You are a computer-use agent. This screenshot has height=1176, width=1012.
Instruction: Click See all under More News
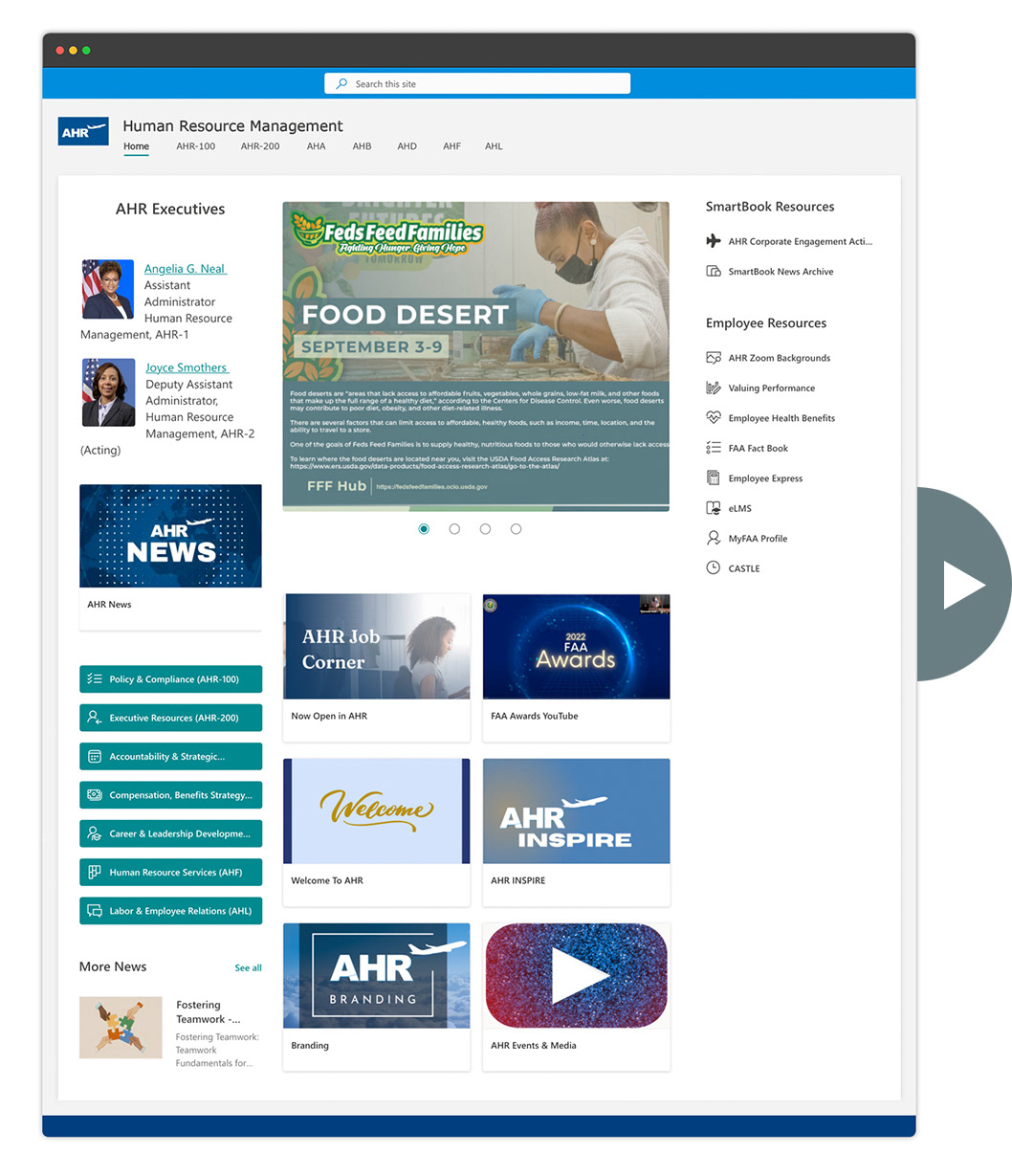pos(248,967)
